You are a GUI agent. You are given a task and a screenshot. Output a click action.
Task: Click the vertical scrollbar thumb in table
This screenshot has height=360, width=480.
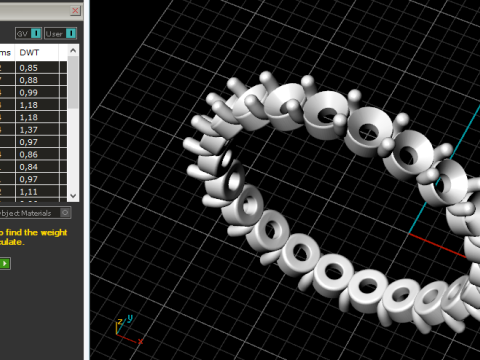pos(73,82)
